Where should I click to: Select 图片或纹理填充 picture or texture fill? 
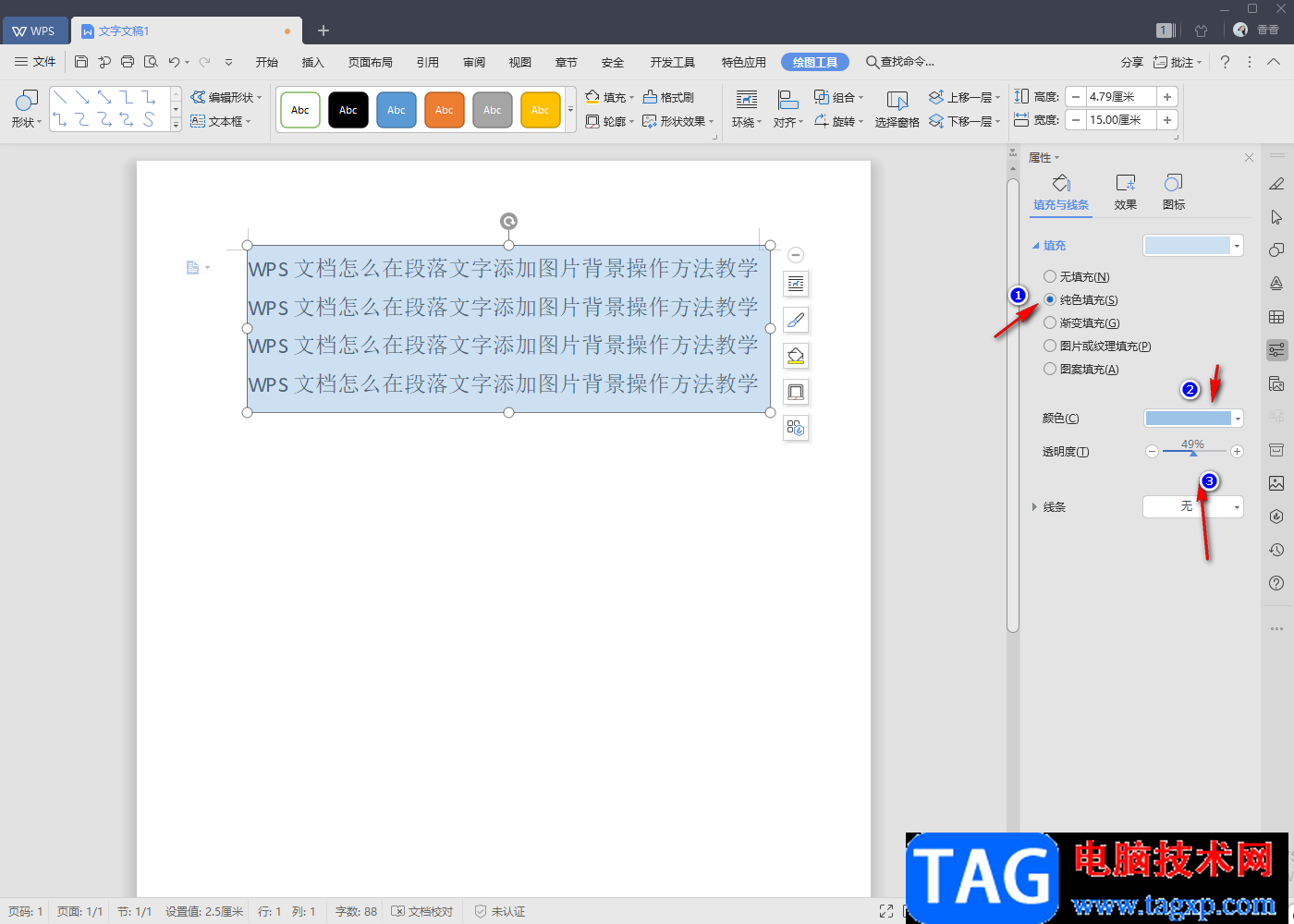click(1097, 346)
